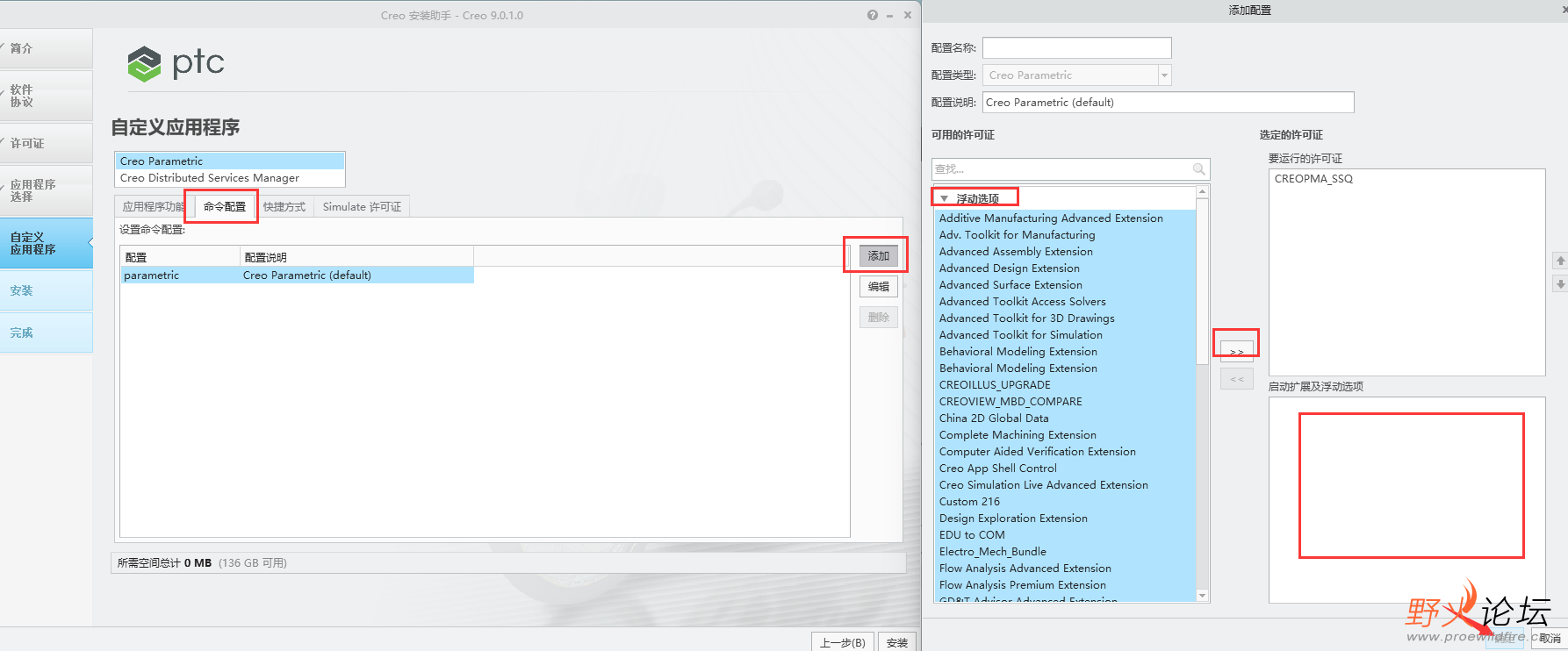
Task: Remove licenses with << button
Action: (1236, 379)
